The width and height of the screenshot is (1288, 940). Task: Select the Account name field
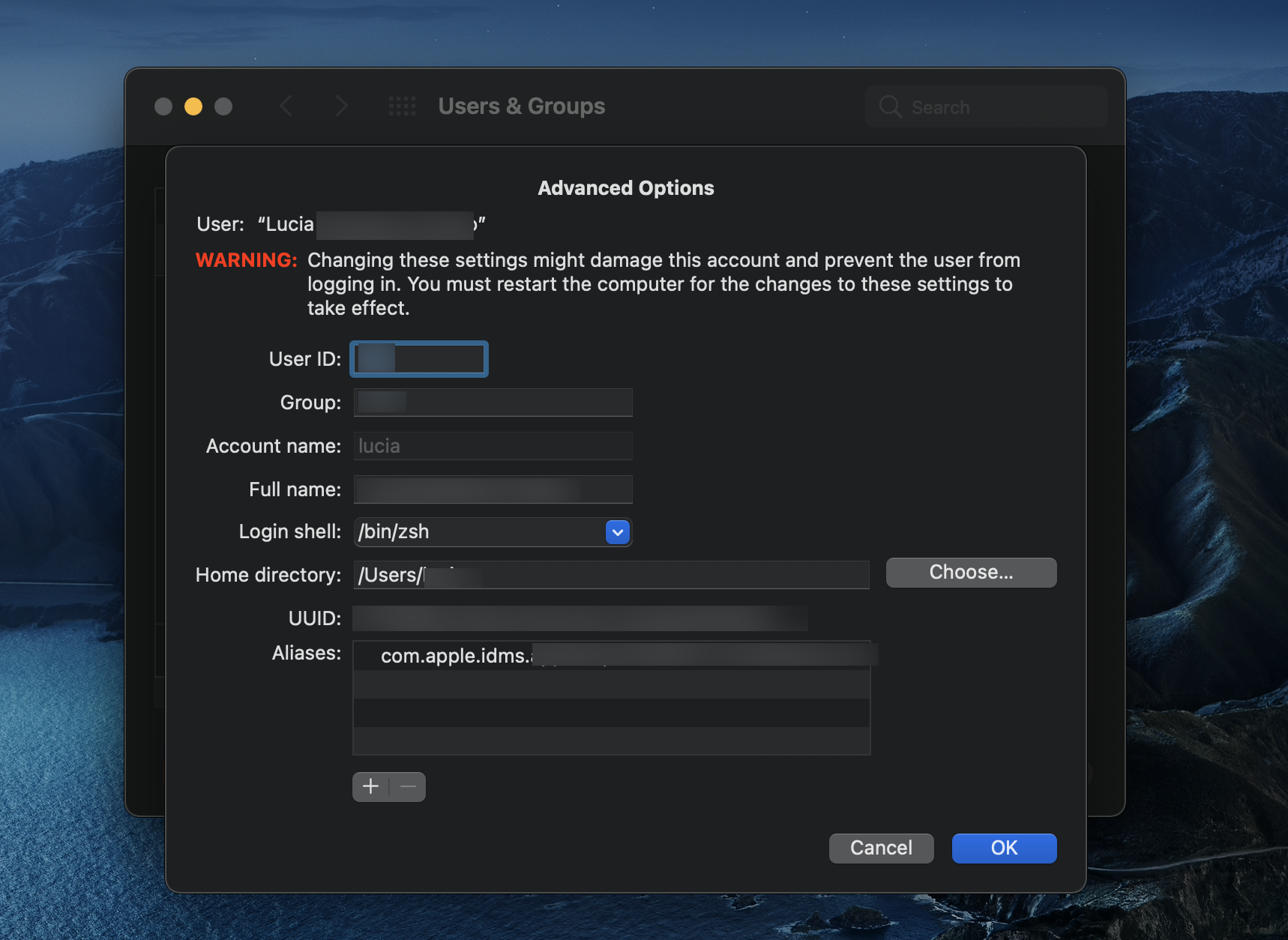pyautogui.click(x=493, y=446)
